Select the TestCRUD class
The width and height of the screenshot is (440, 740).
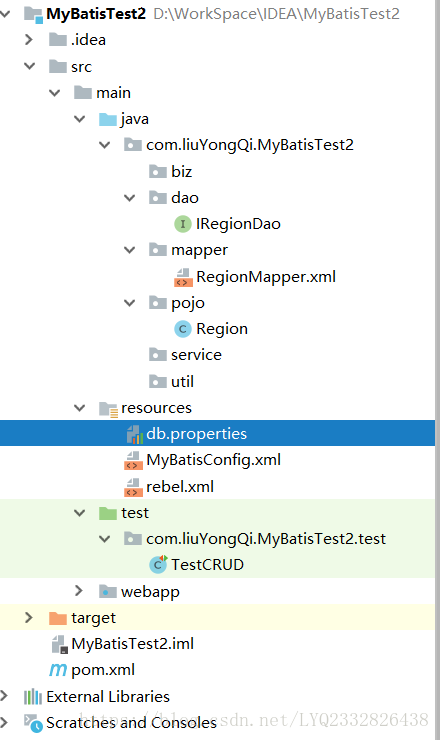coord(207,564)
